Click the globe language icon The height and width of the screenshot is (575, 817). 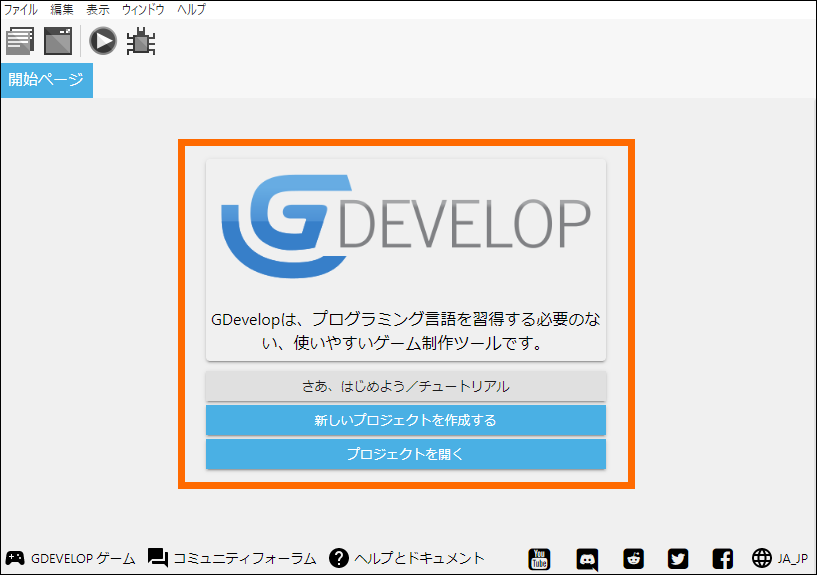coord(761,558)
